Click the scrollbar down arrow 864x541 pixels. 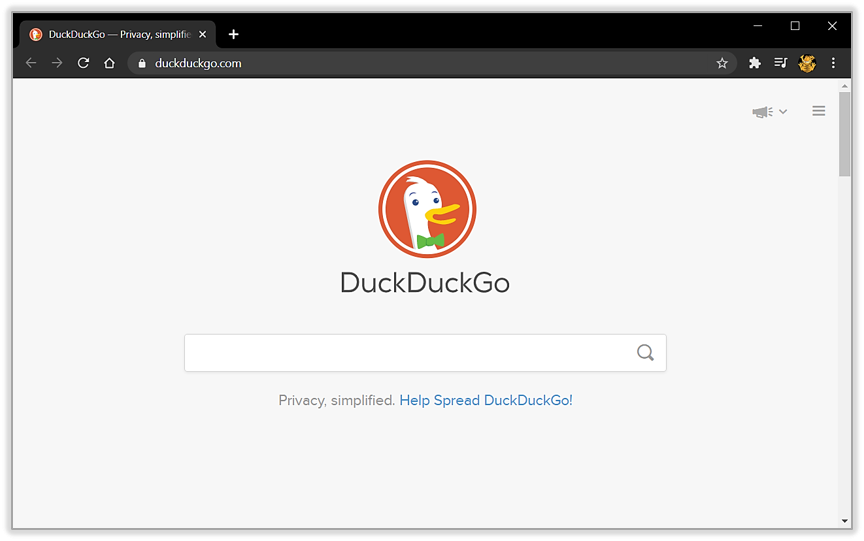click(844, 521)
